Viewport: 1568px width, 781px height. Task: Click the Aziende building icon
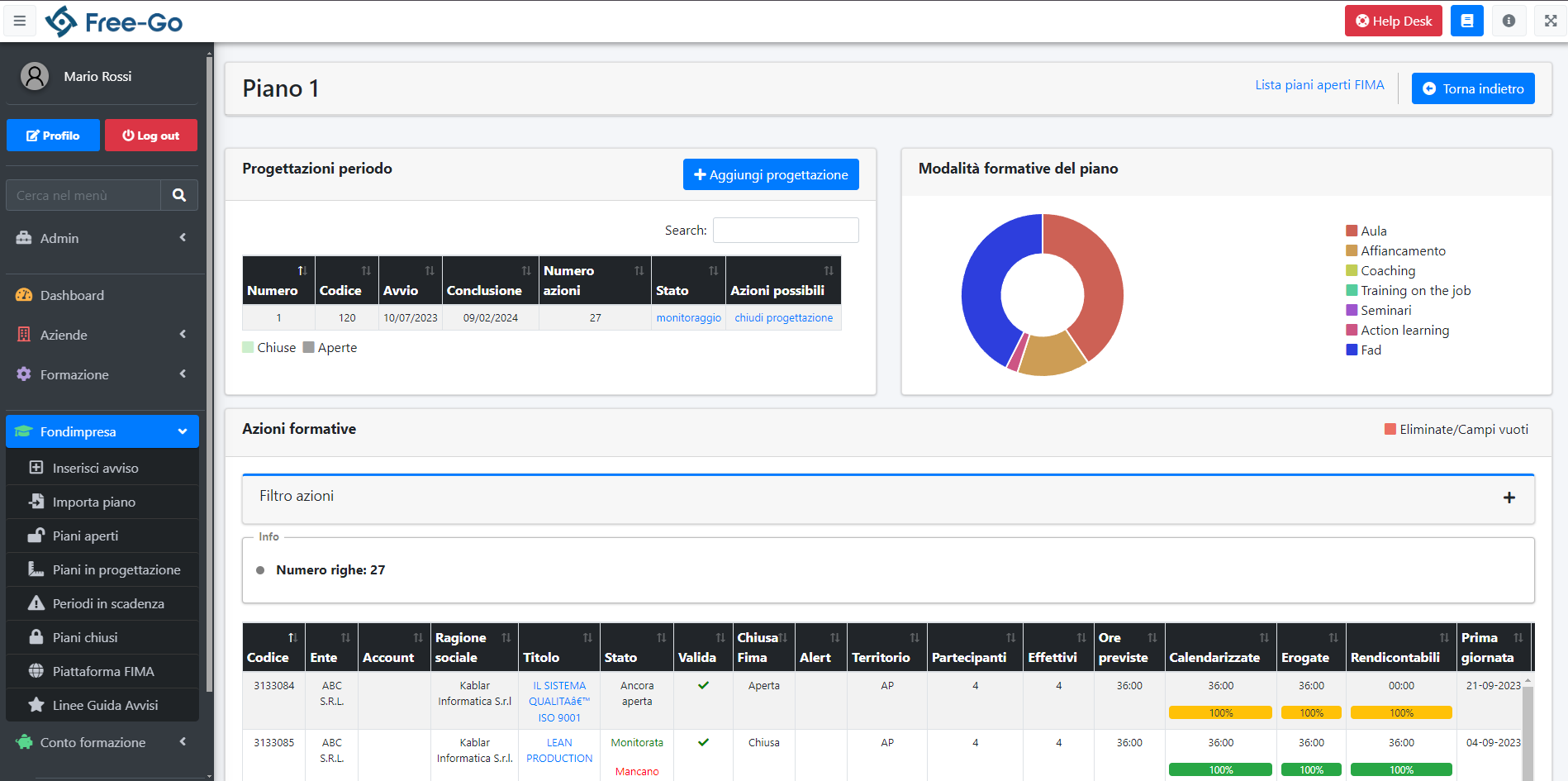click(x=24, y=335)
